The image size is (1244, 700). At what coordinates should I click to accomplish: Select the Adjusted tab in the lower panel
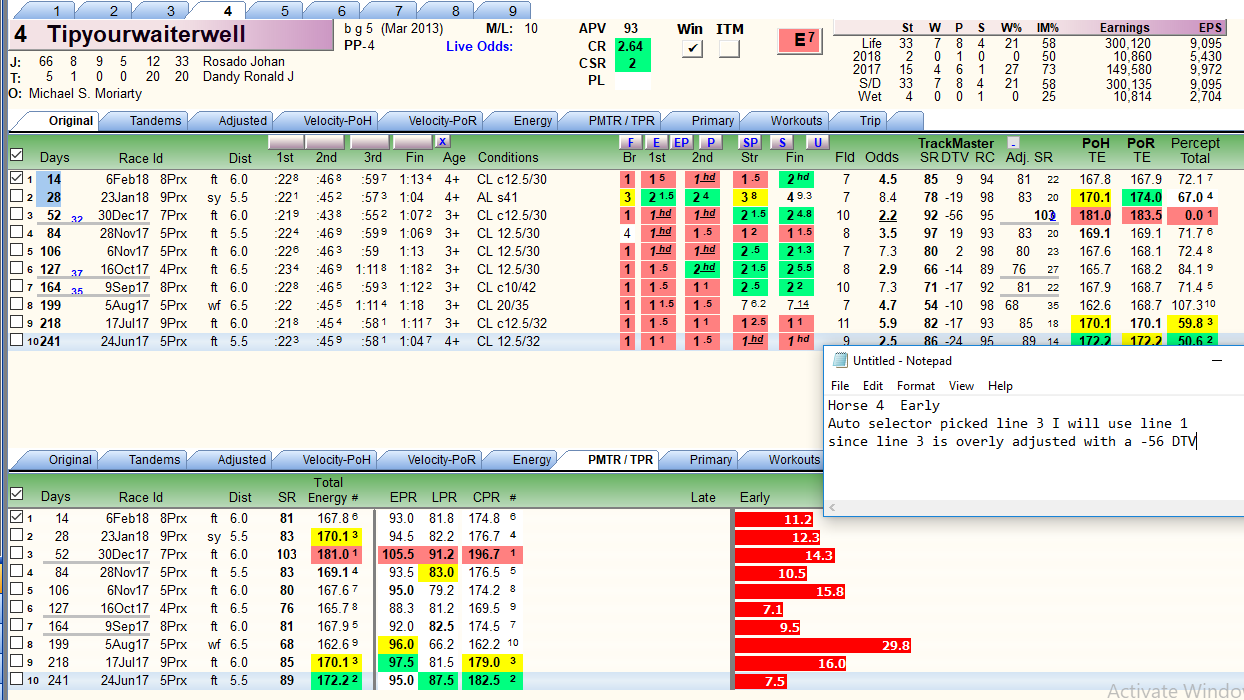click(242, 460)
